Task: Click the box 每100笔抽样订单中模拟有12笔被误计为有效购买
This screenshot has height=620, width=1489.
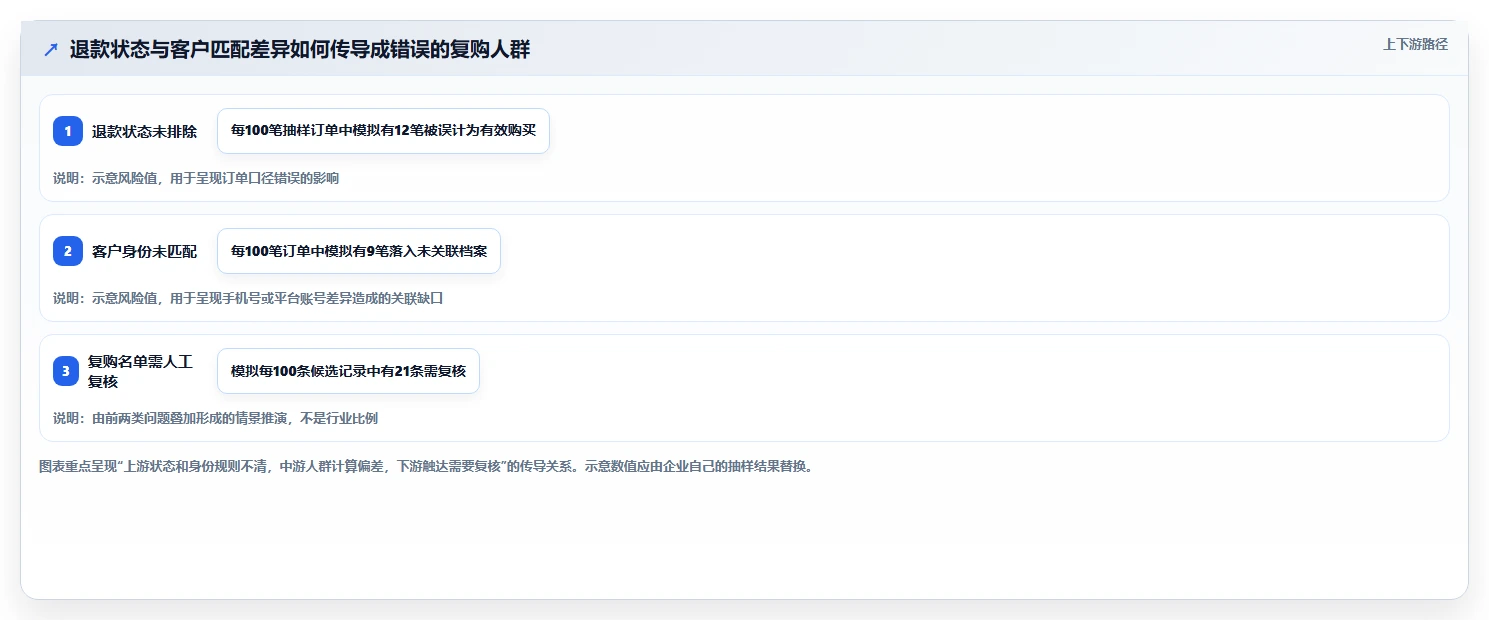Action: (383, 131)
